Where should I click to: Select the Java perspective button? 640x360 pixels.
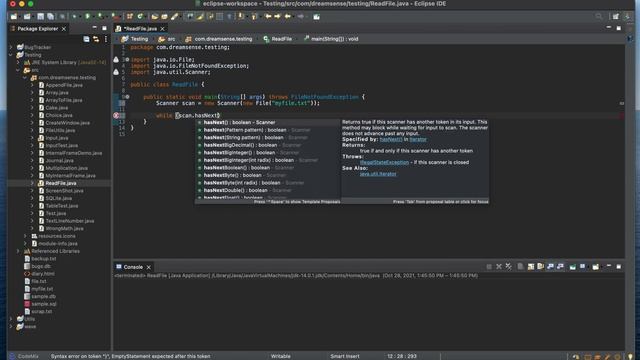point(627,16)
